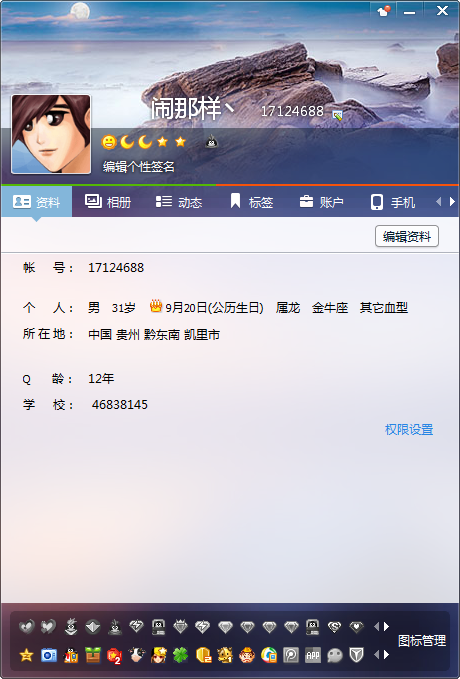Open the 权限设置 link
This screenshot has width=460, height=679.
coord(409,430)
